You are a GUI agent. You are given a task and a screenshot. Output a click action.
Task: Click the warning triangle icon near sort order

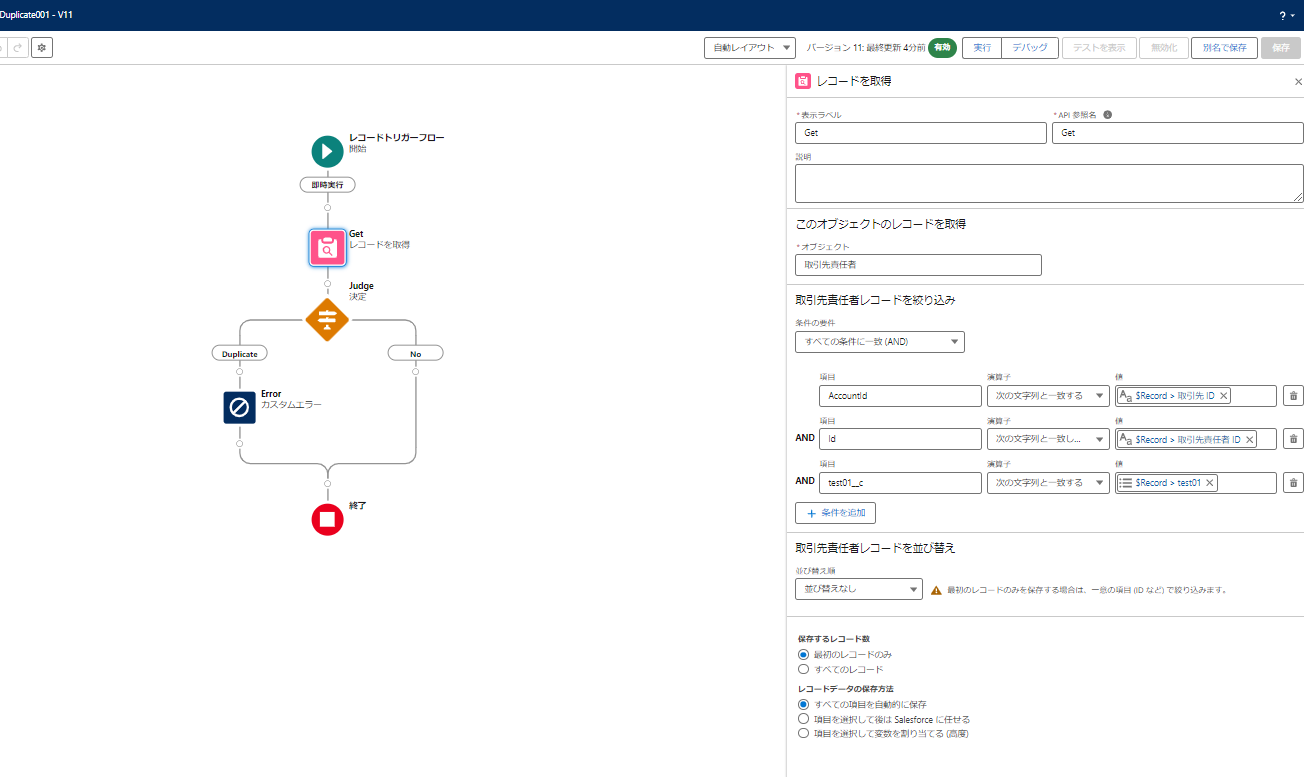click(x=936, y=590)
